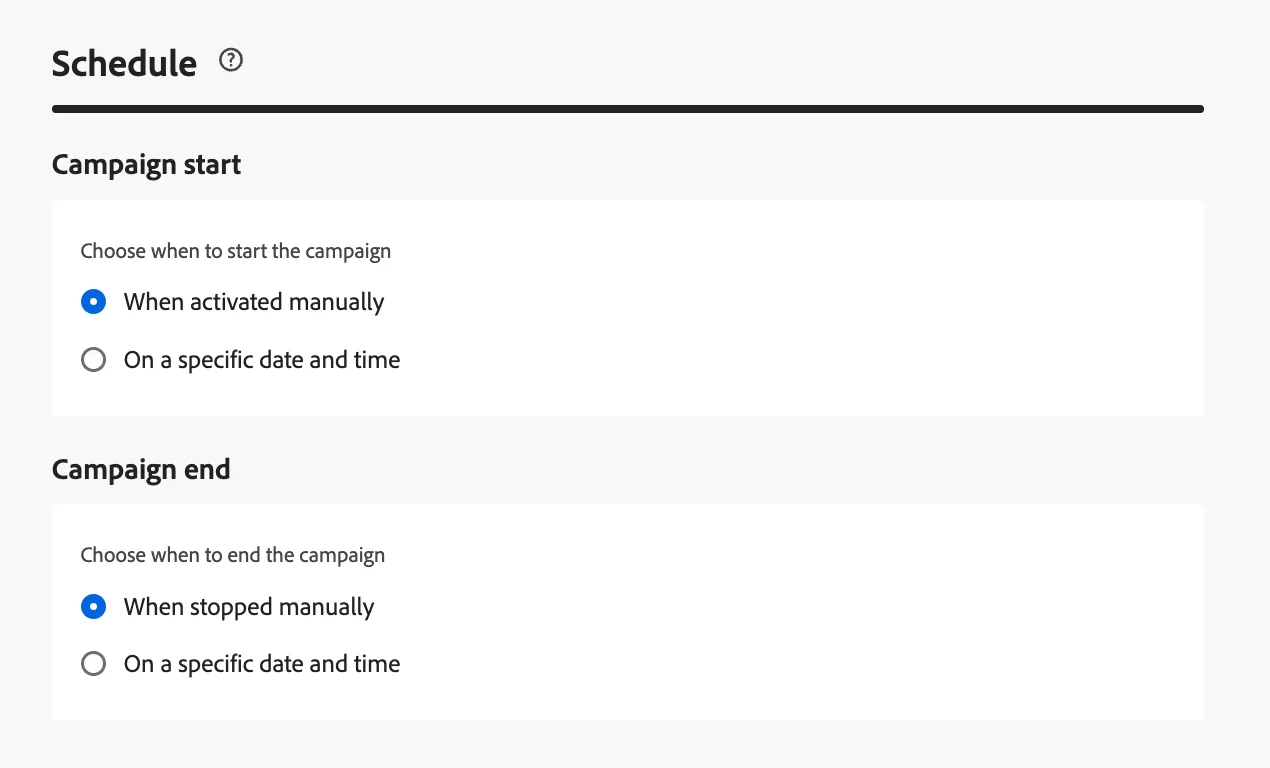Click the blue dot inside 'When stopped manually' radio

pos(93,607)
